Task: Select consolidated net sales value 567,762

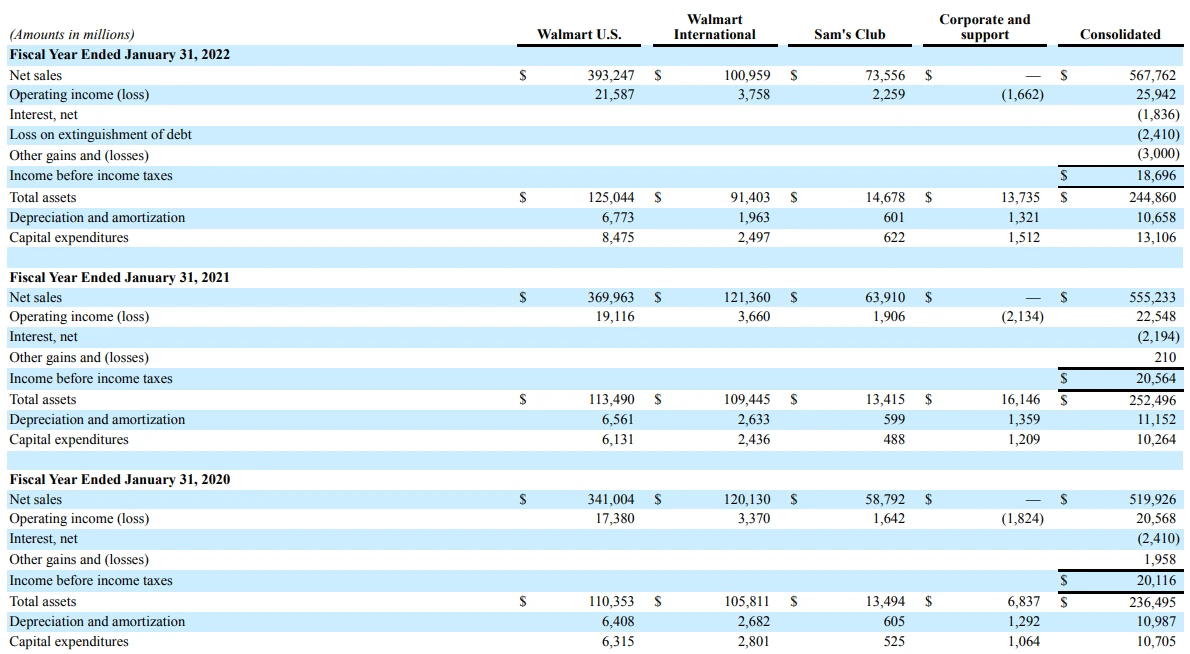Action: (1152, 75)
